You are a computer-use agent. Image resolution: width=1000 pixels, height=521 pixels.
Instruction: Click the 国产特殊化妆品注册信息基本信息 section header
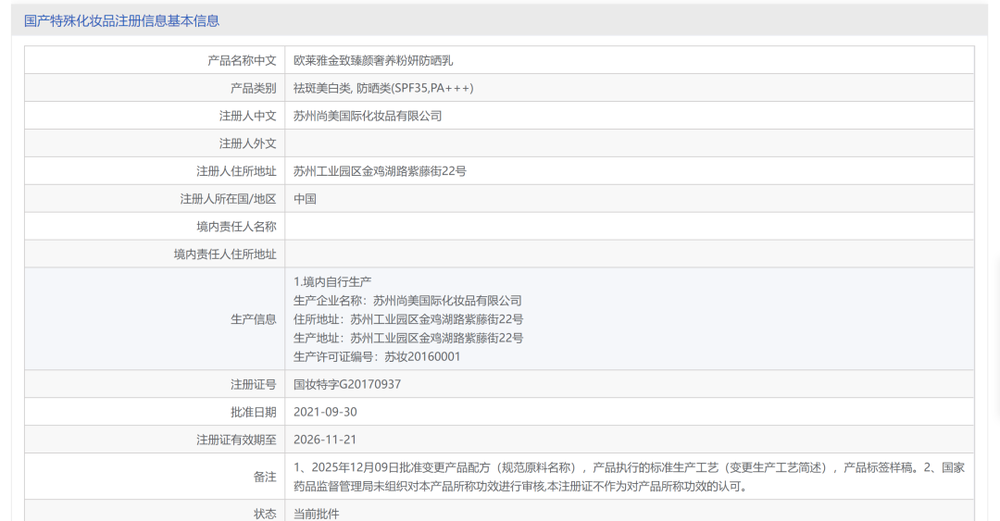click(x=121, y=20)
